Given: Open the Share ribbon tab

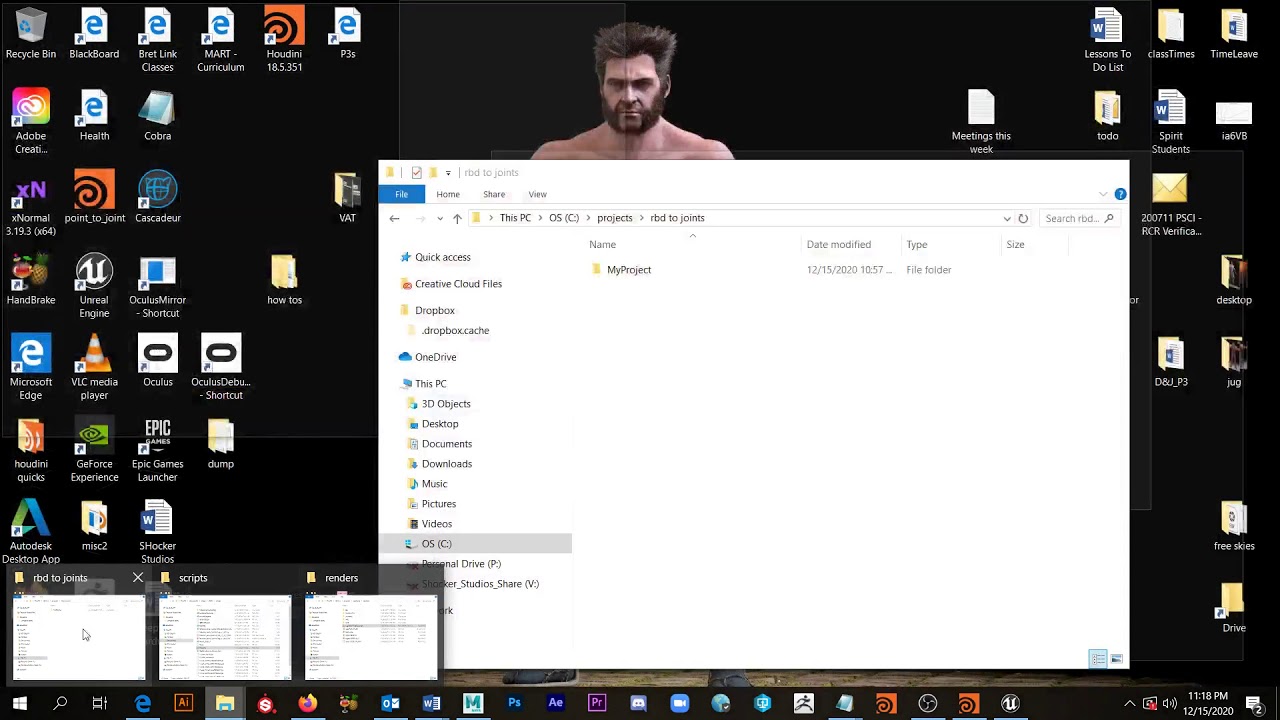Looking at the screenshot, I should click(494, 194).
